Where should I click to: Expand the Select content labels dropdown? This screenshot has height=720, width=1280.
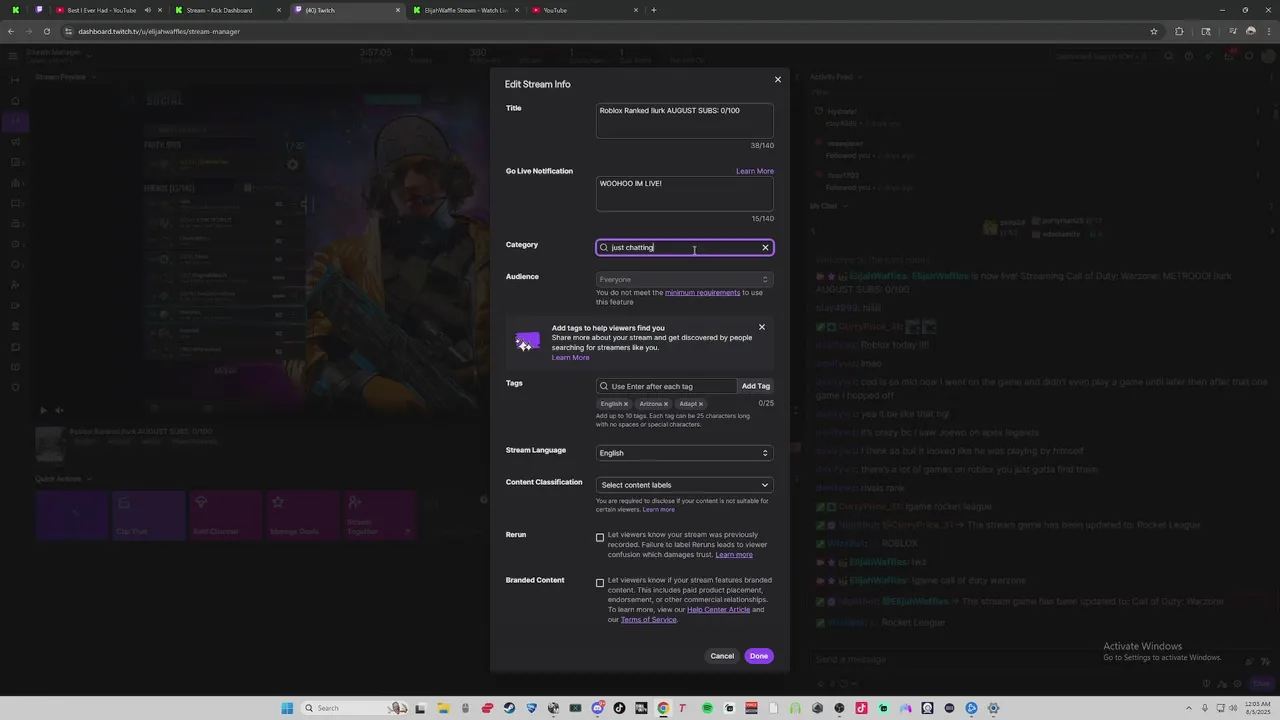pyautogui.click(x=684, y=485)
